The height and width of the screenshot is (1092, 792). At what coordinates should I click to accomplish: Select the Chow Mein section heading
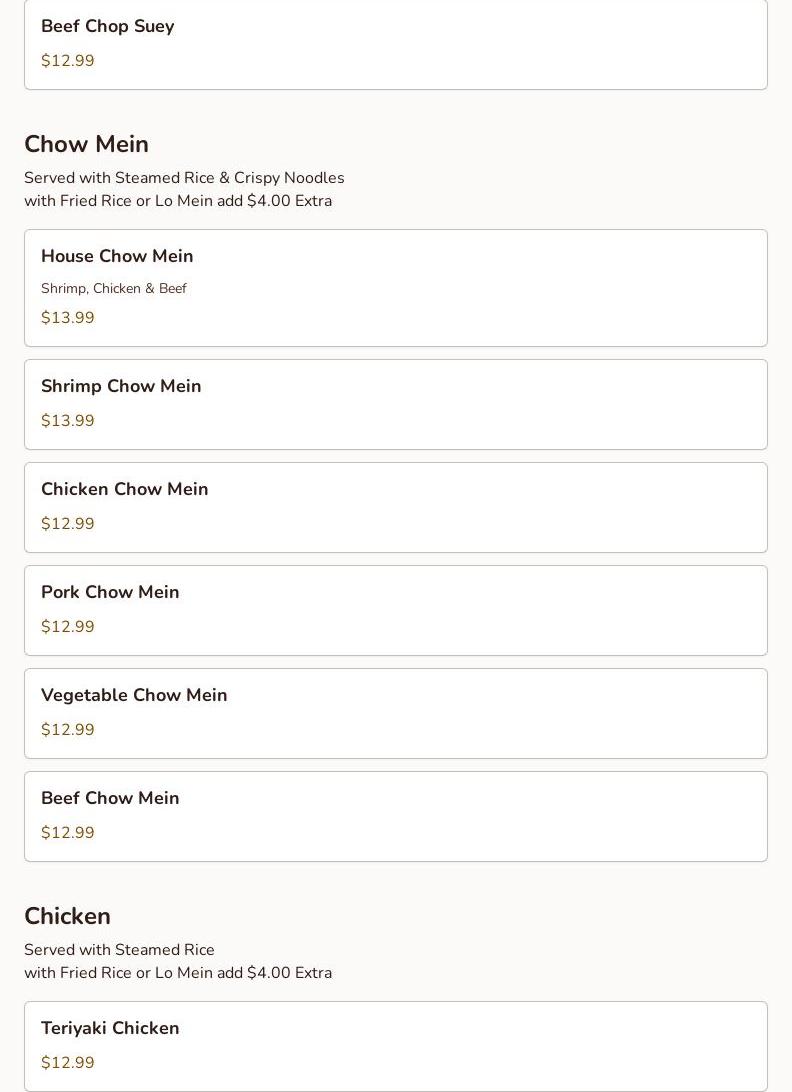click(86, 144)
